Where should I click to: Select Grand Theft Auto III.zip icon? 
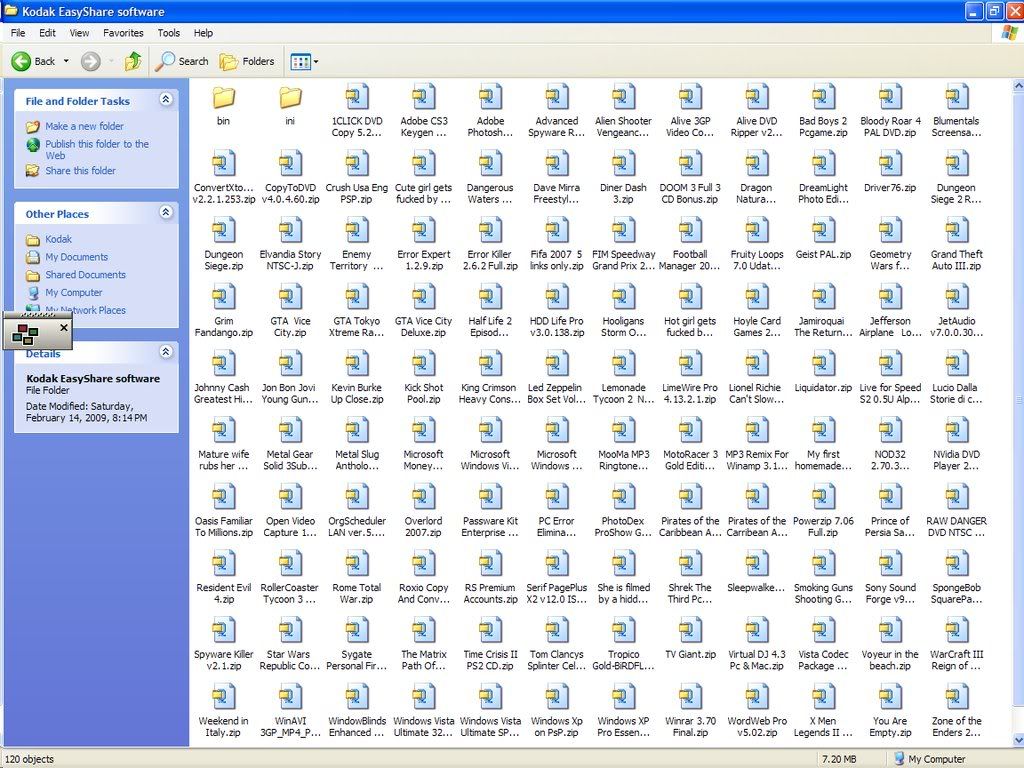pyautogui.click(x=956, y=231)
